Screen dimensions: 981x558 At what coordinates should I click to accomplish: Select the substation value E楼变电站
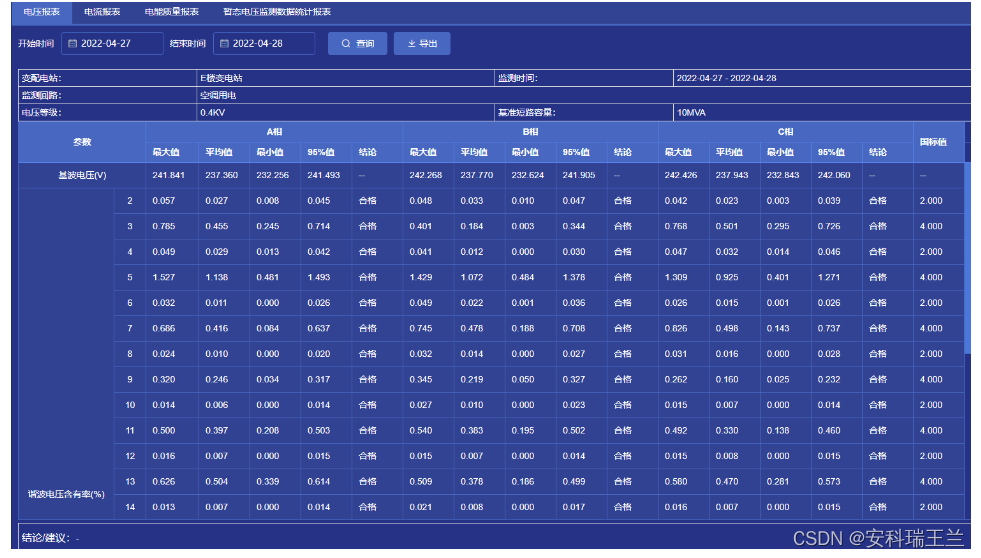click(x=221, y=78)
